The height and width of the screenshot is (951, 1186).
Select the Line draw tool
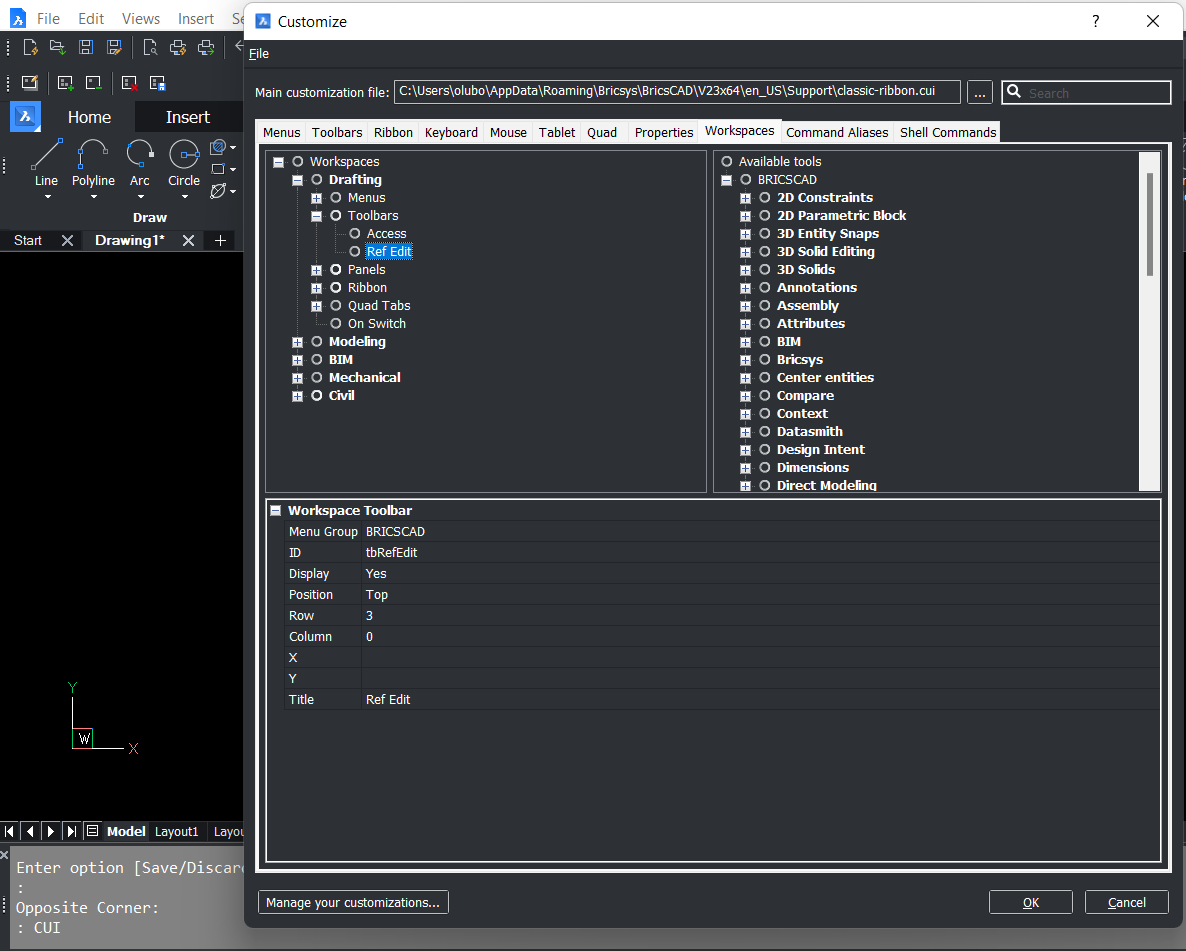click(x=46, y=163)
